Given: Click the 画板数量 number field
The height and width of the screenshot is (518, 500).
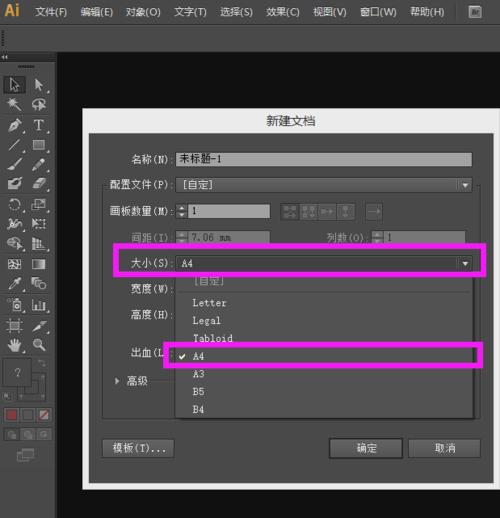Looking at the screenshot, I should (x=229, y=211).
